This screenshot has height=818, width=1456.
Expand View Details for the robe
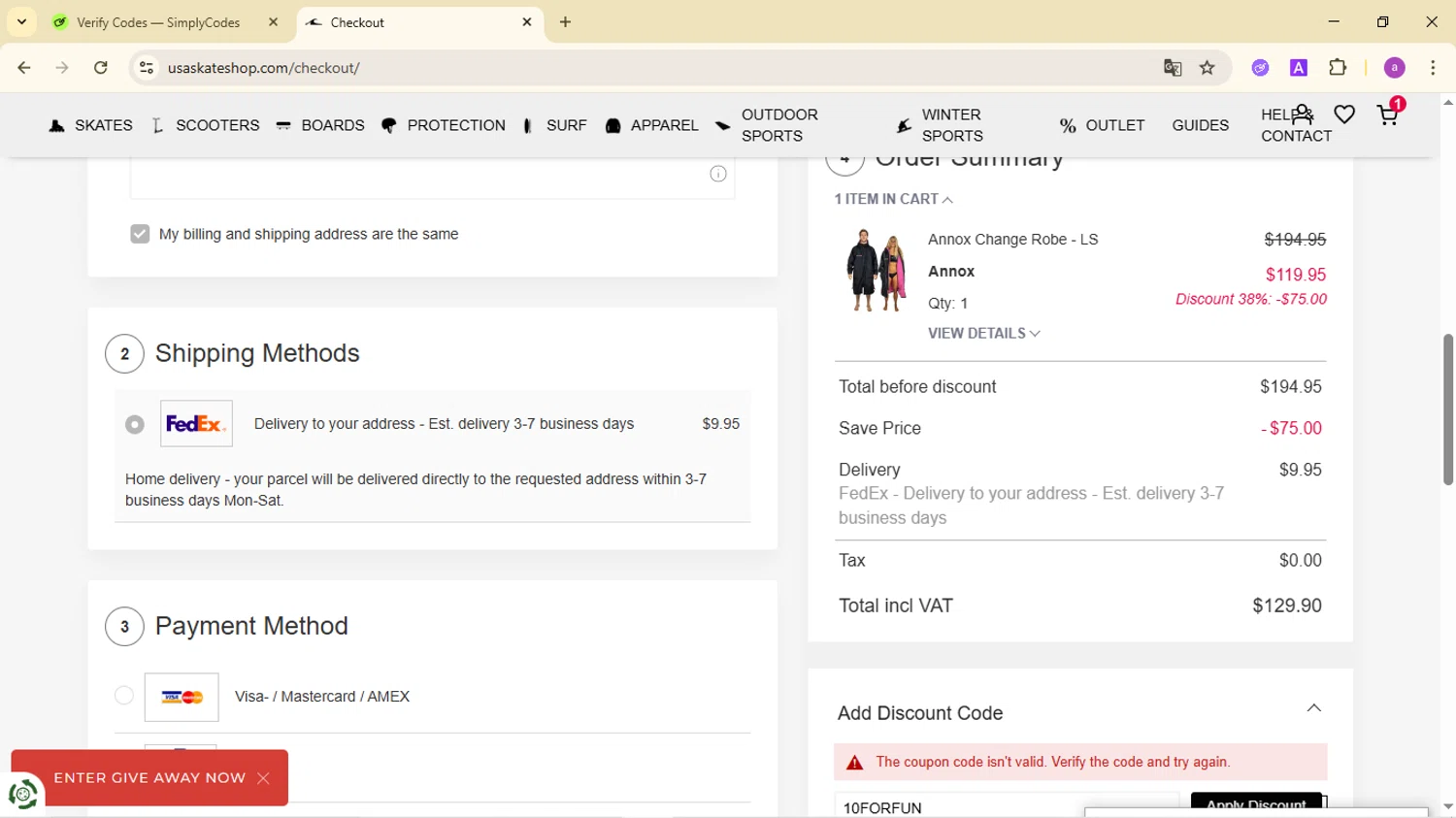click(983, 333)
